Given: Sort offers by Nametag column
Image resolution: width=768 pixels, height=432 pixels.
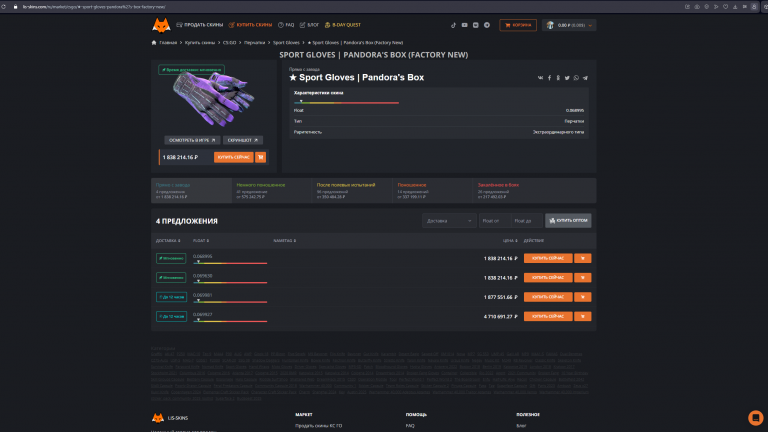Looking at the screenshot, I should pyautogui.click(x=284, y=240).
